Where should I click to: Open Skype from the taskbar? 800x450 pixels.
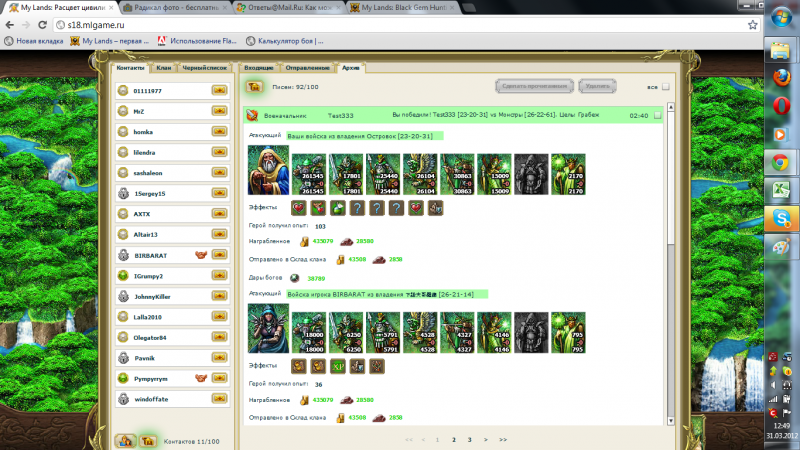click(x=781, y=218)
